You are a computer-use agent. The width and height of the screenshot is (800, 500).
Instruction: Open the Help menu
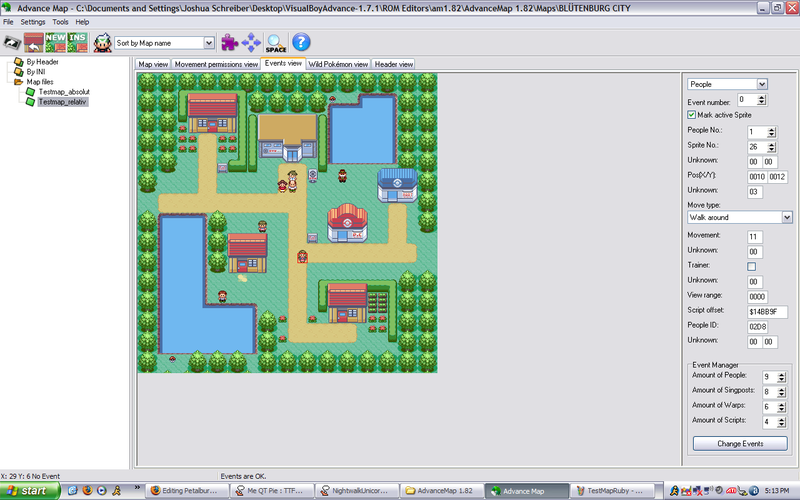click(82, 22)
